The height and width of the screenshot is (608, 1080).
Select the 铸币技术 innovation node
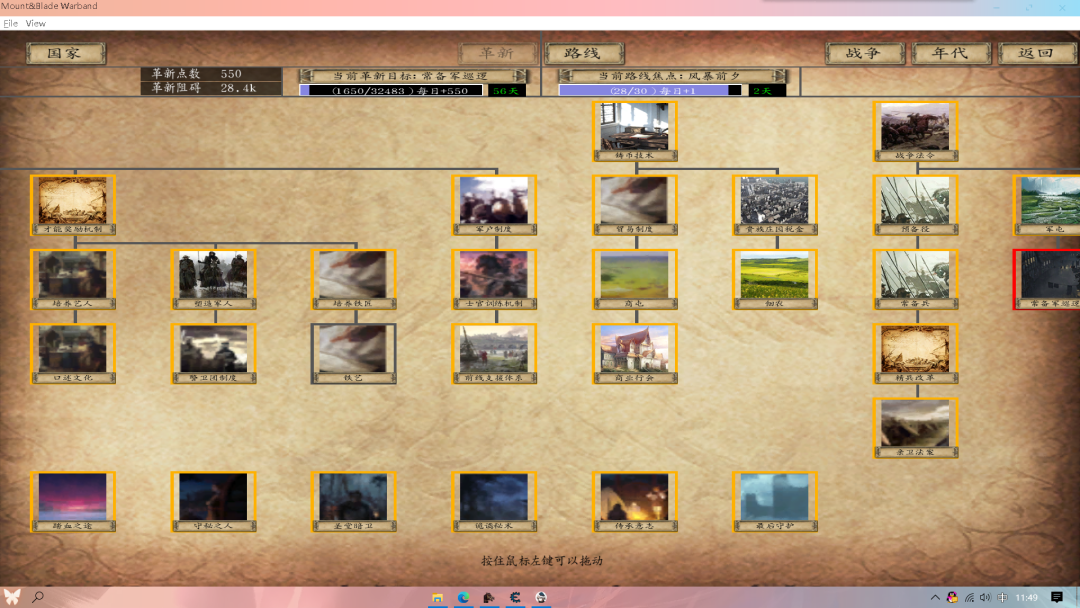(x=635, y=132)
